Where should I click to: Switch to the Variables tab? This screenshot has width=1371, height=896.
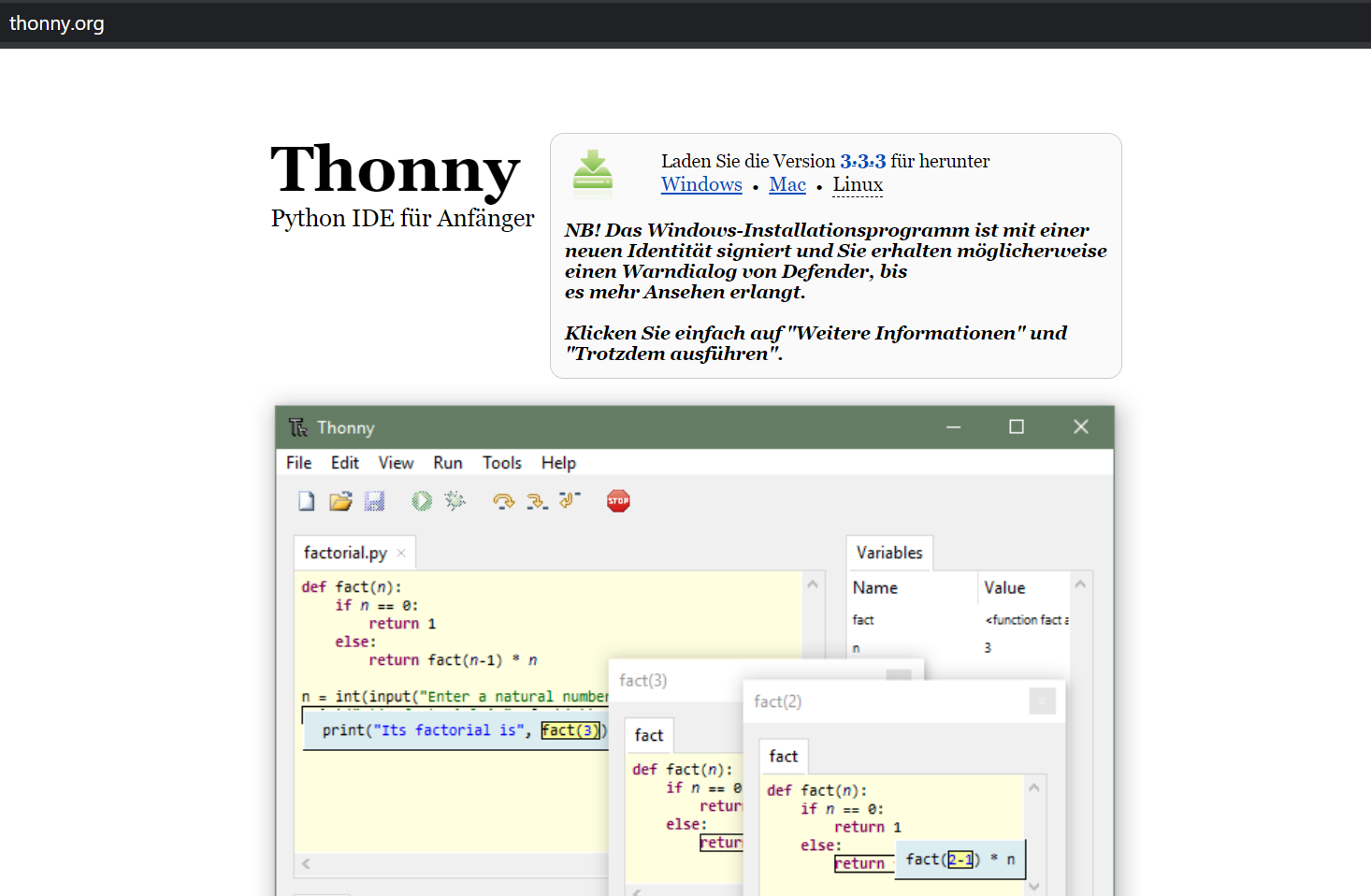point(888,553)
